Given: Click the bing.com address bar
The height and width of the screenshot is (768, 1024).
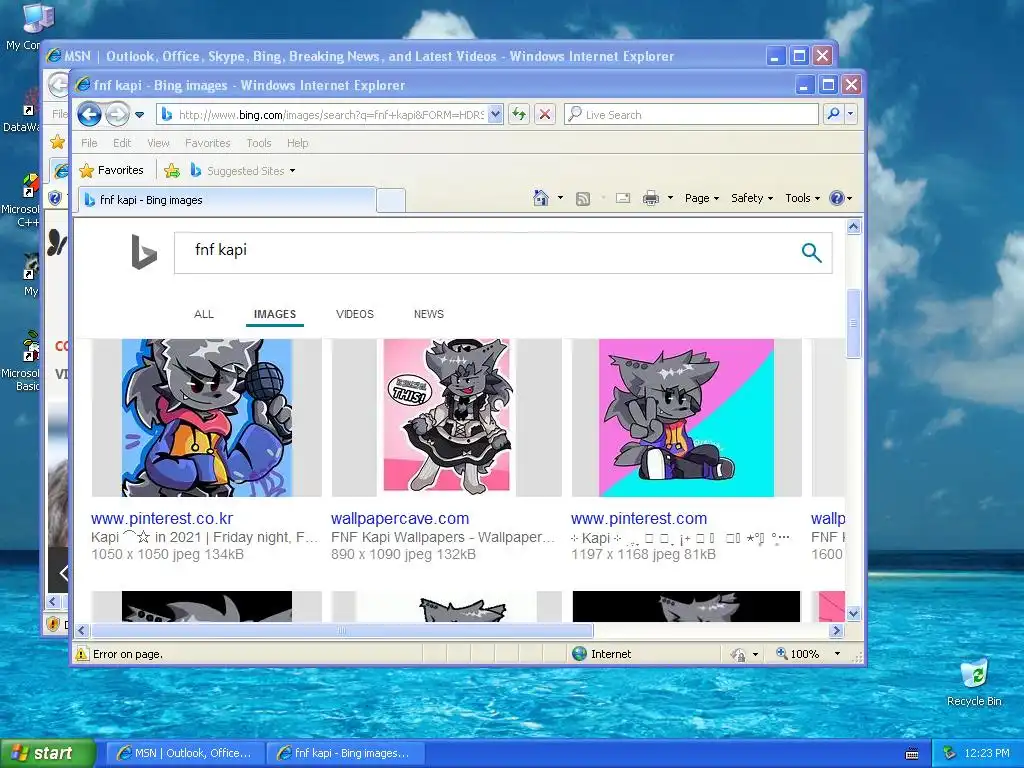Looking at the screenshot, I should coord(321,115).
